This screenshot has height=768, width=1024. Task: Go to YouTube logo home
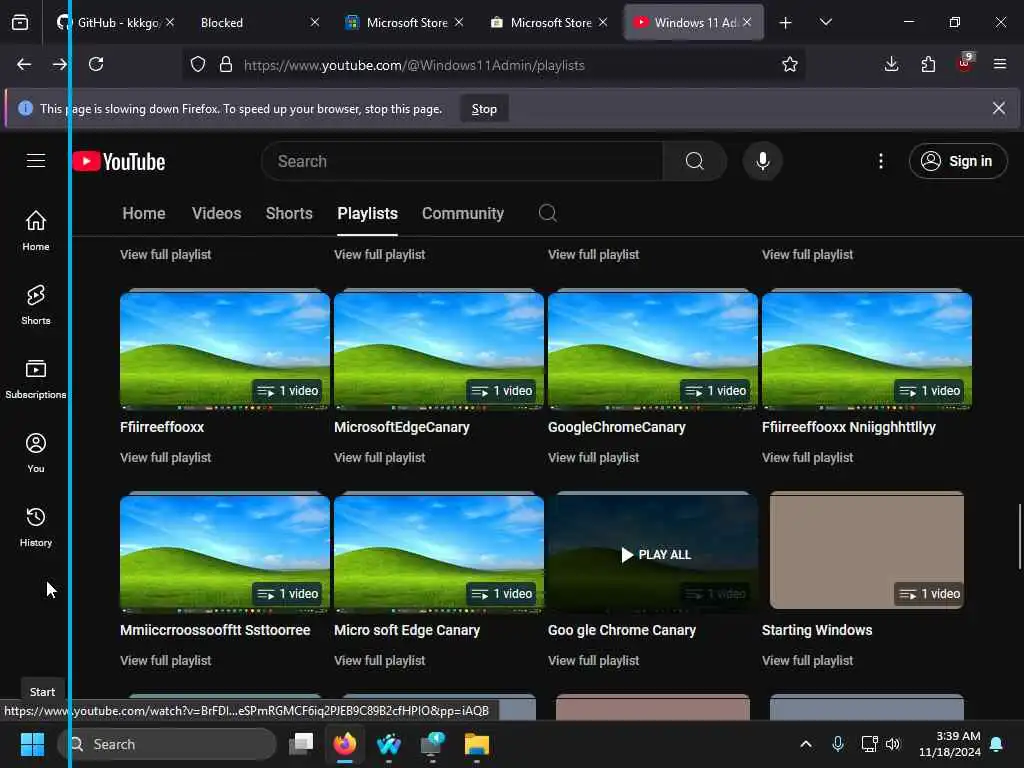click(119, 161)
